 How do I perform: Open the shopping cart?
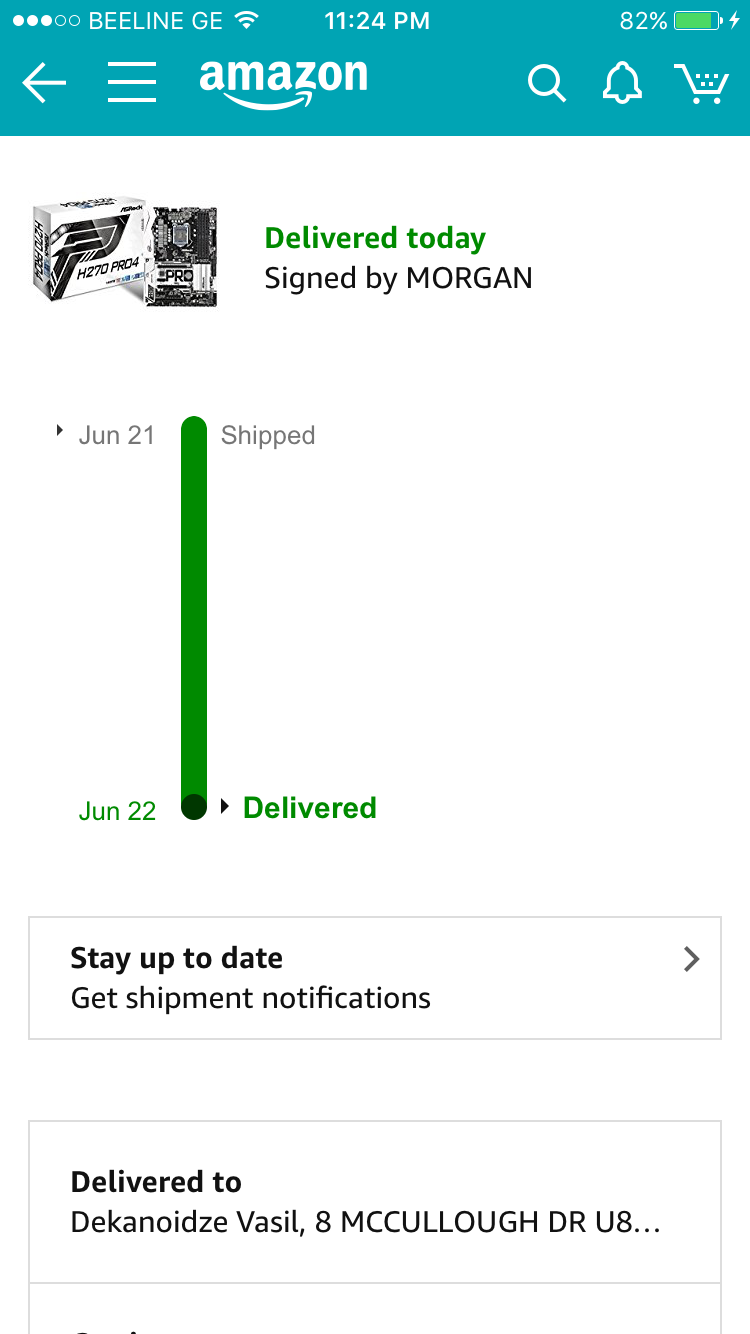(x=701, y=83)
